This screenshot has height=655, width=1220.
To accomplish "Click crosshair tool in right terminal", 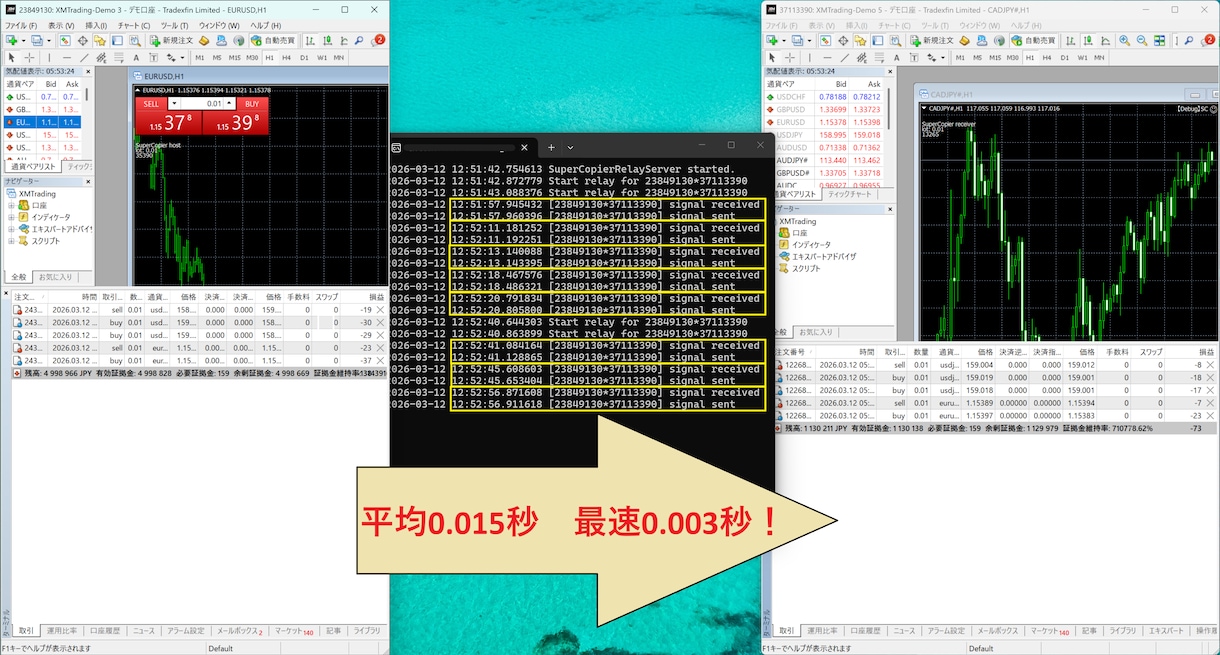I will 789,58.
